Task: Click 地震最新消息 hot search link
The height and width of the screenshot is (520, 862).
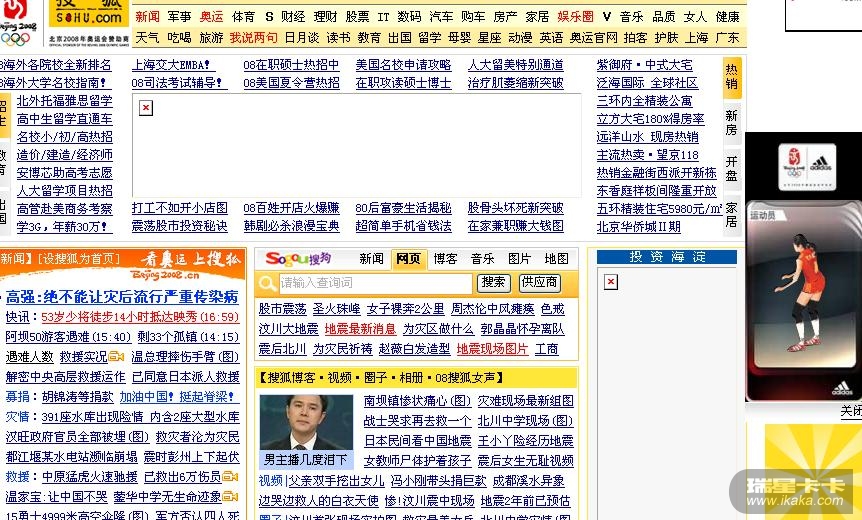Action: [360, 329]
